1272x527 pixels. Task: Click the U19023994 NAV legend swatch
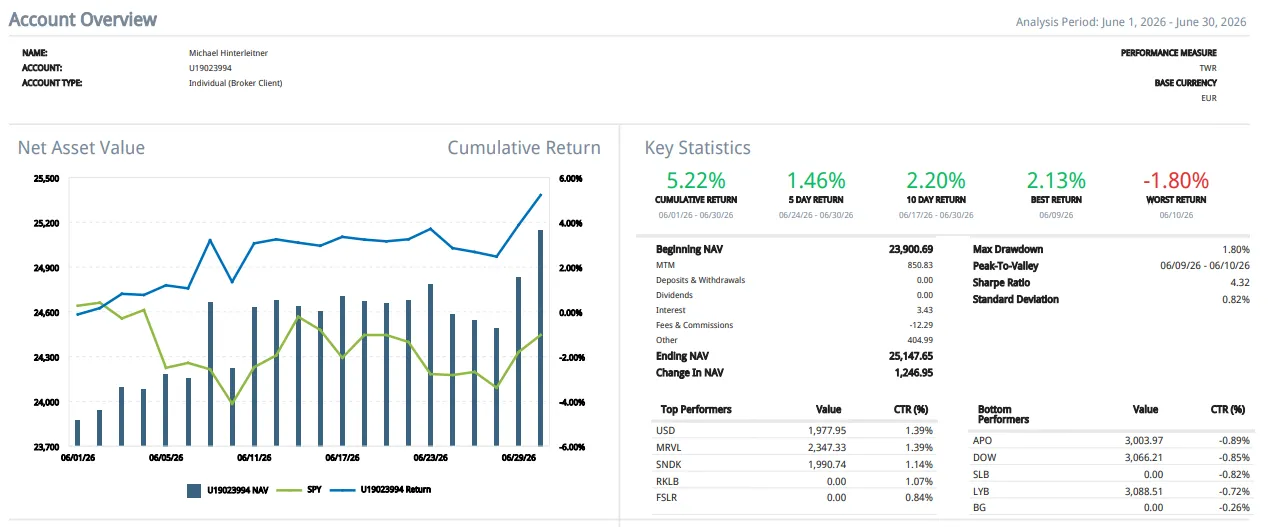point(194,490)
